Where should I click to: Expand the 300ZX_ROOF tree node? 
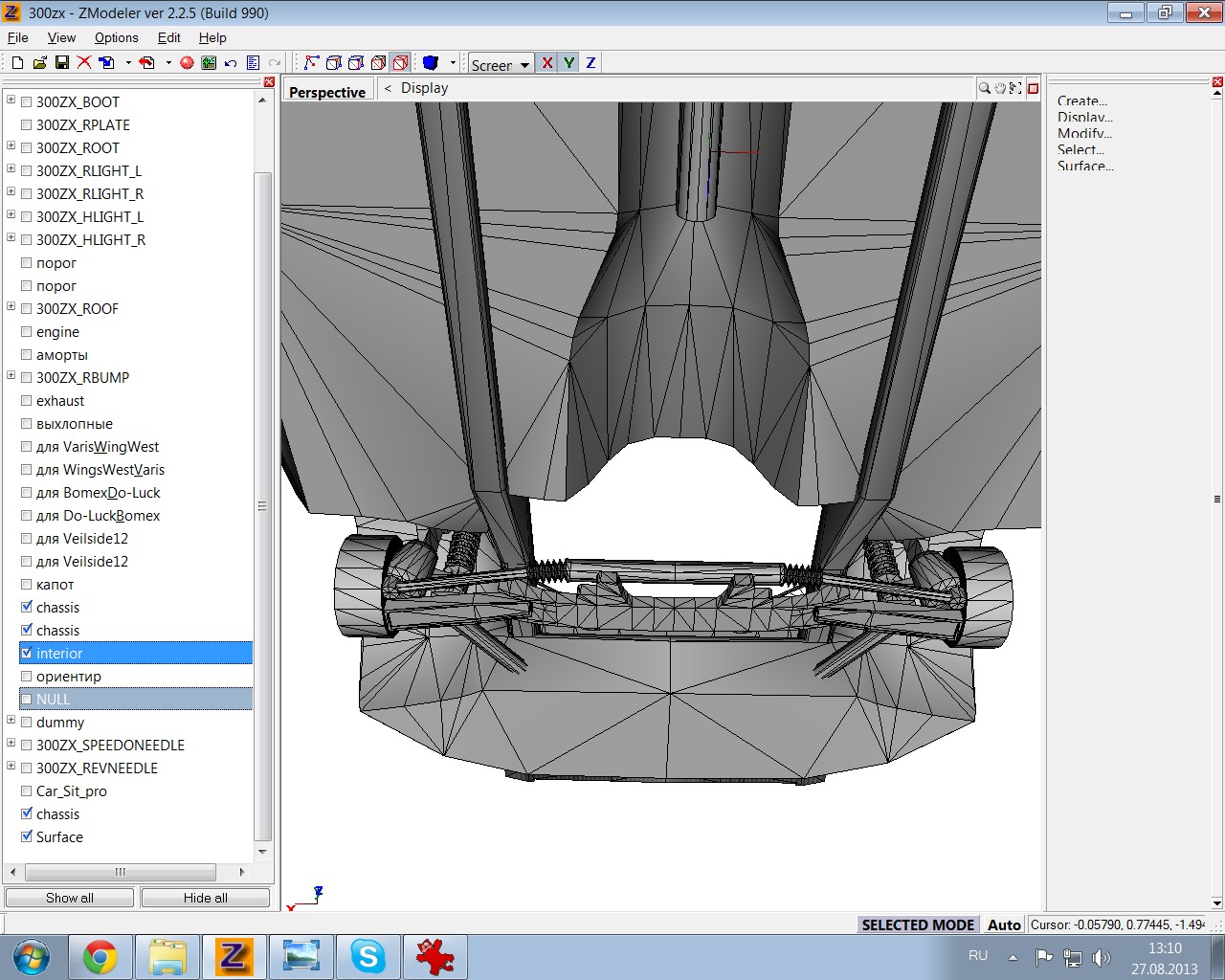11,306
